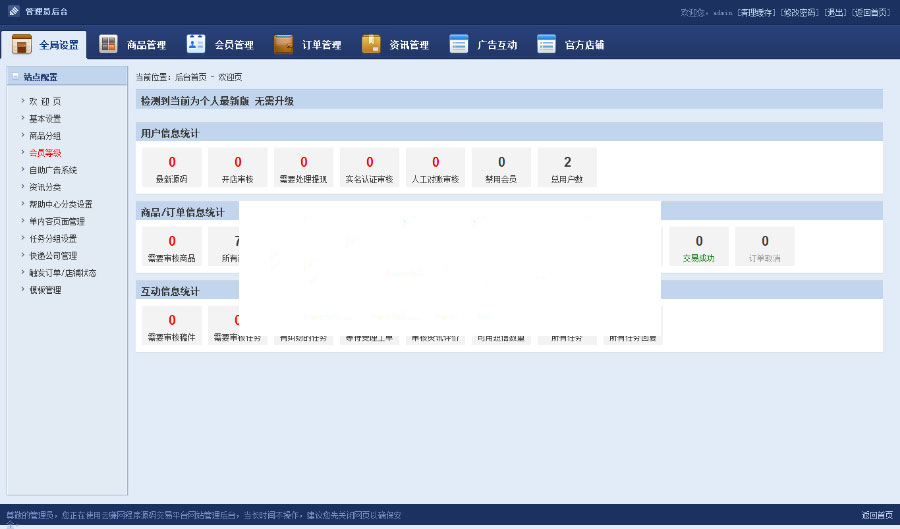This screenshot has width=900, height=529.
Task: Click the 广告互动 list icon
Action: [459, 44]
